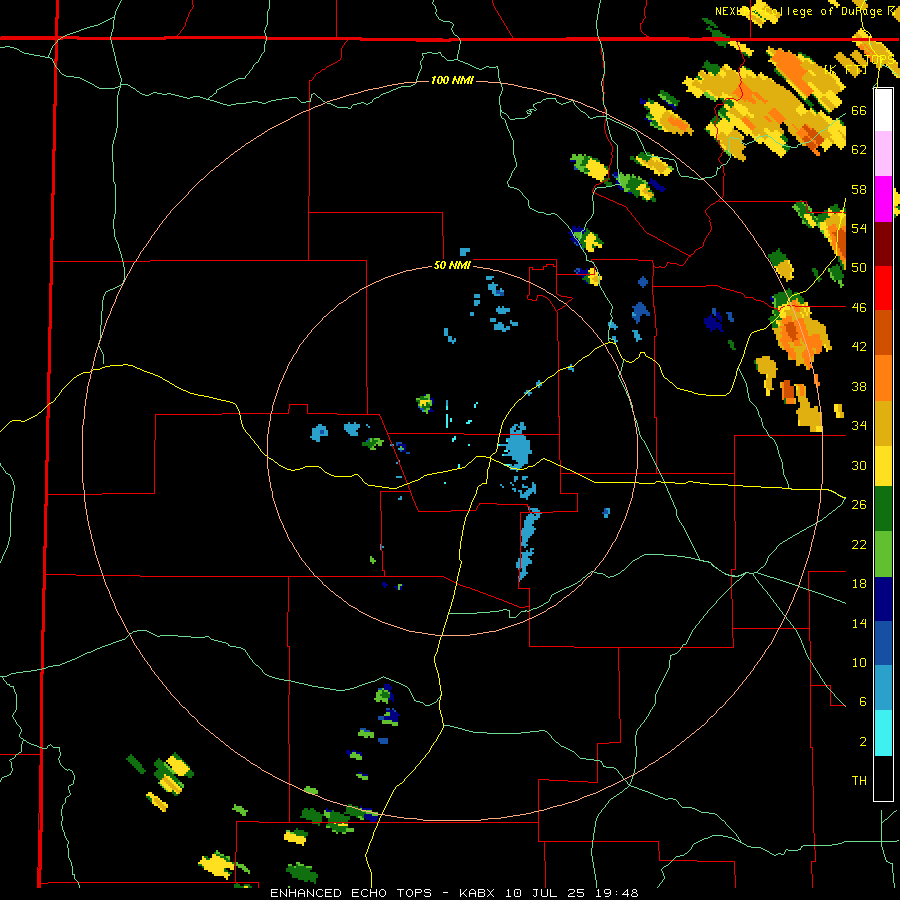Click the "54" legend value

click(859, 228)
